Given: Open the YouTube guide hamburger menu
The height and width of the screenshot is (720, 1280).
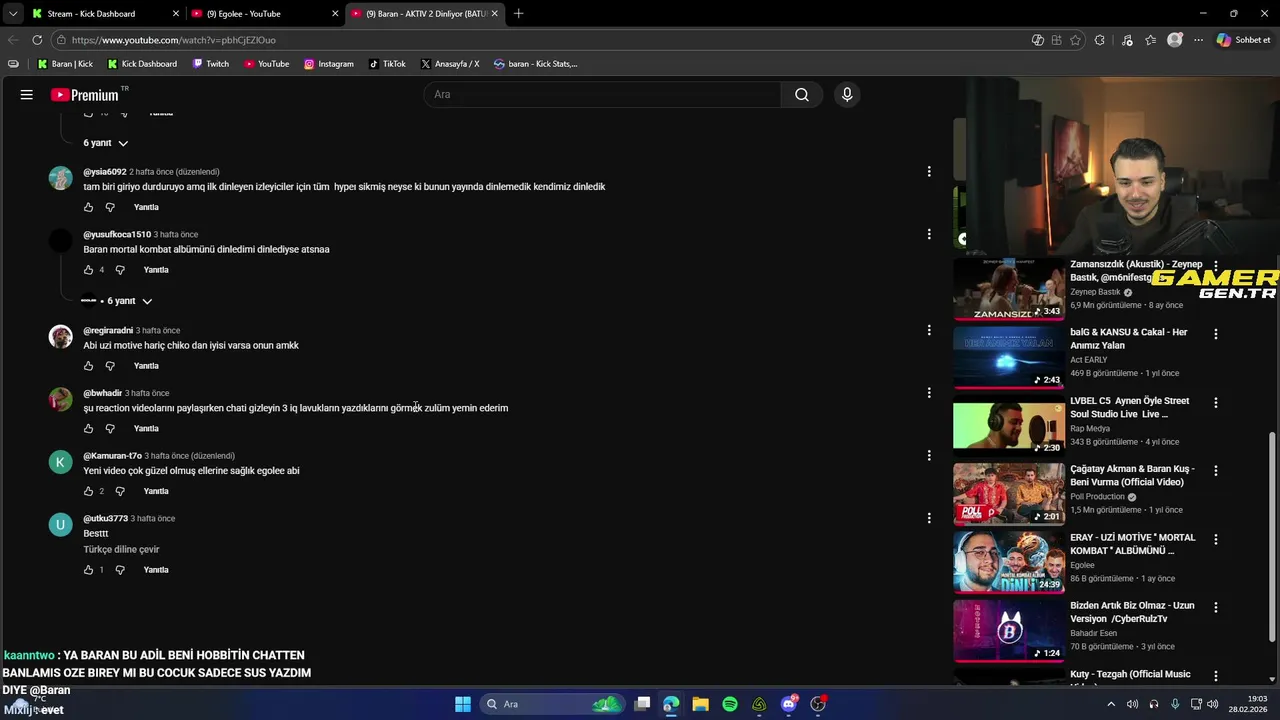Looking at the screenshot, I should pos(27,95).
